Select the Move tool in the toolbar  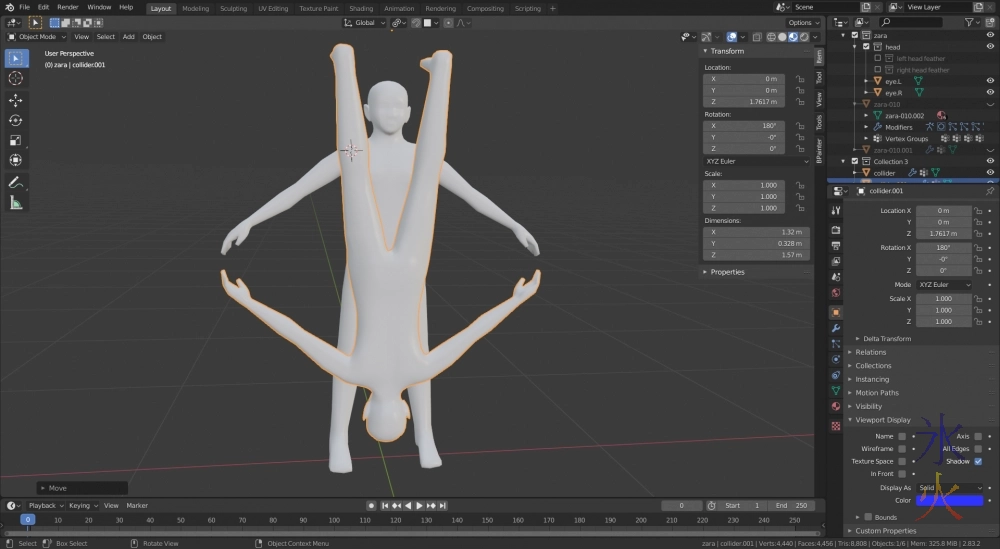pos(16,100)
